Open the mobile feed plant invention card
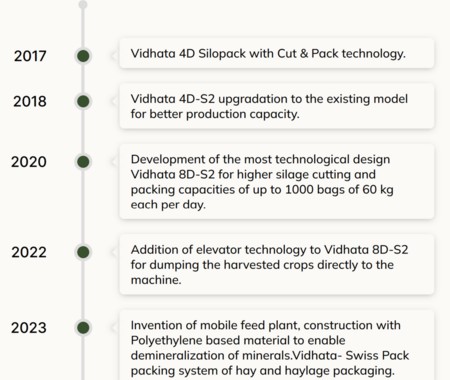Viewport: 450px width, 380px height. tap(277, 345)
